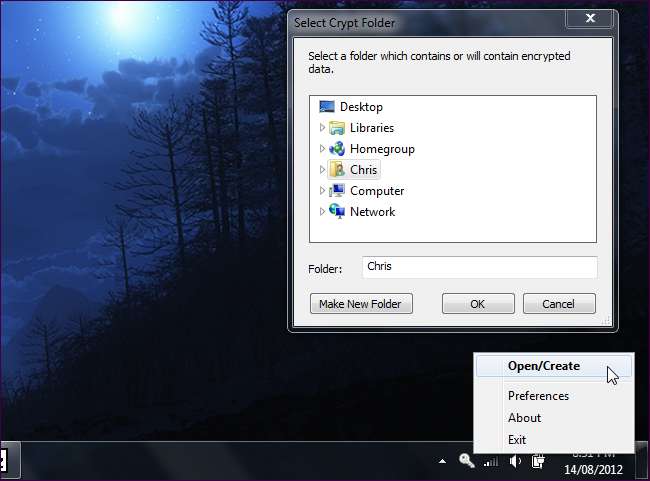Viewport: 650px width, 481px height.
Task: Click the network signal tray icon
Action: [x=491, y=461]
